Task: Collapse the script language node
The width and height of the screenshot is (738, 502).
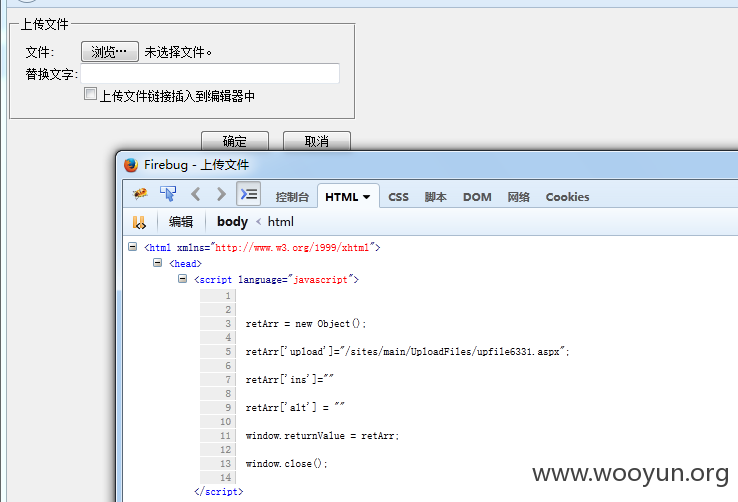Action: click(182, 279)
